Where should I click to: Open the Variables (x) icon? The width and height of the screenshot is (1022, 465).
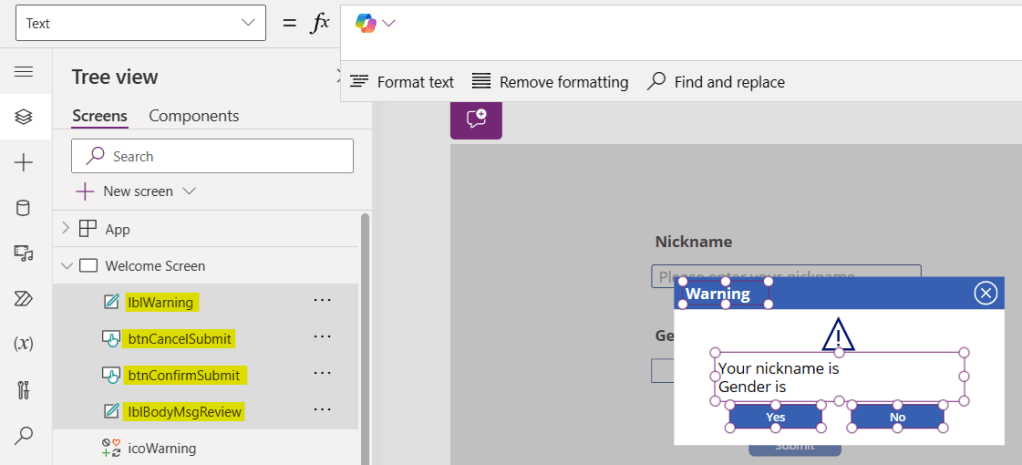point(24,343)
